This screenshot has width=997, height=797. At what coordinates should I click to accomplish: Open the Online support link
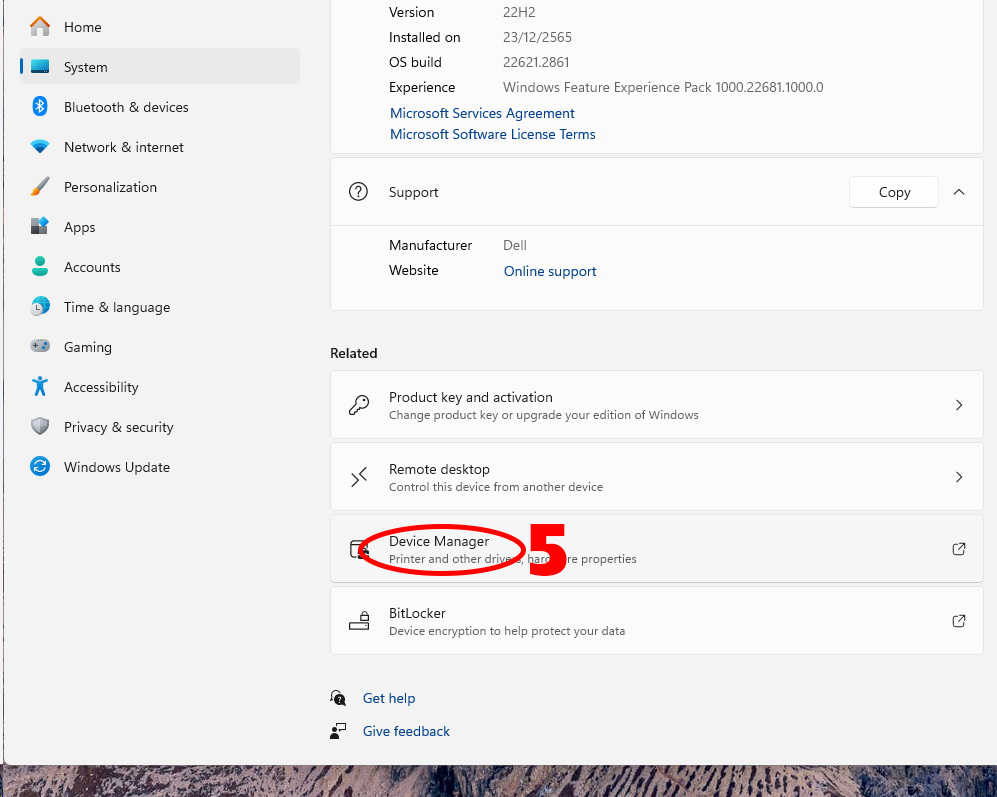[550, 271]
